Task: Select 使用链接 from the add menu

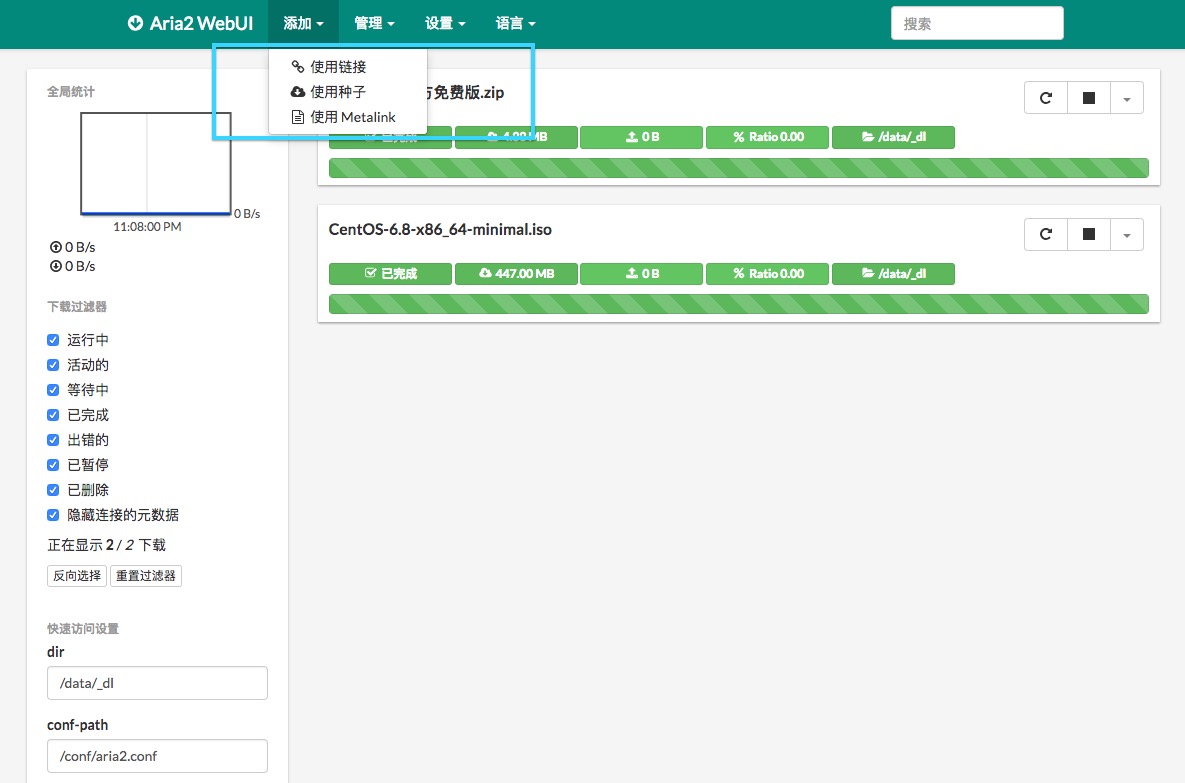Action: coord(338,67)
